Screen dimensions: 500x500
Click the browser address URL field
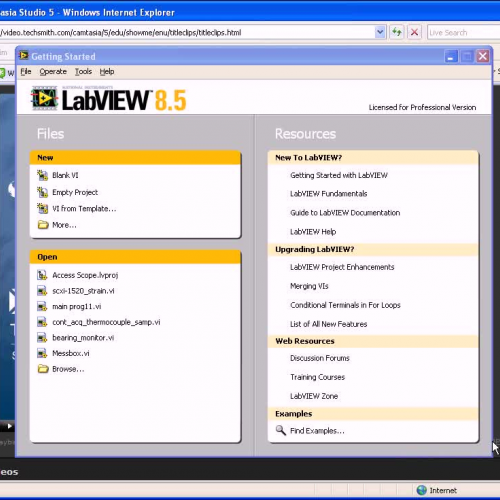[187, 32]
